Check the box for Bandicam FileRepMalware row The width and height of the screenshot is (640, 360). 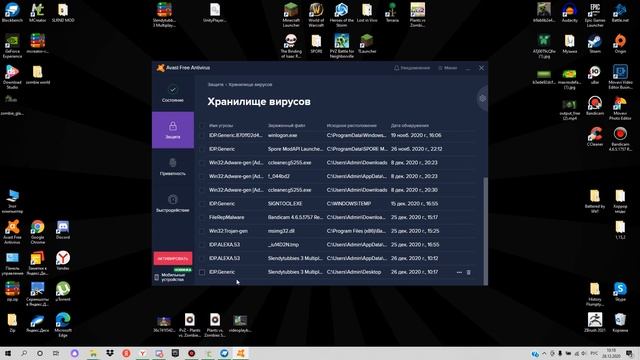pyautogui.click(x=202, y=218)
